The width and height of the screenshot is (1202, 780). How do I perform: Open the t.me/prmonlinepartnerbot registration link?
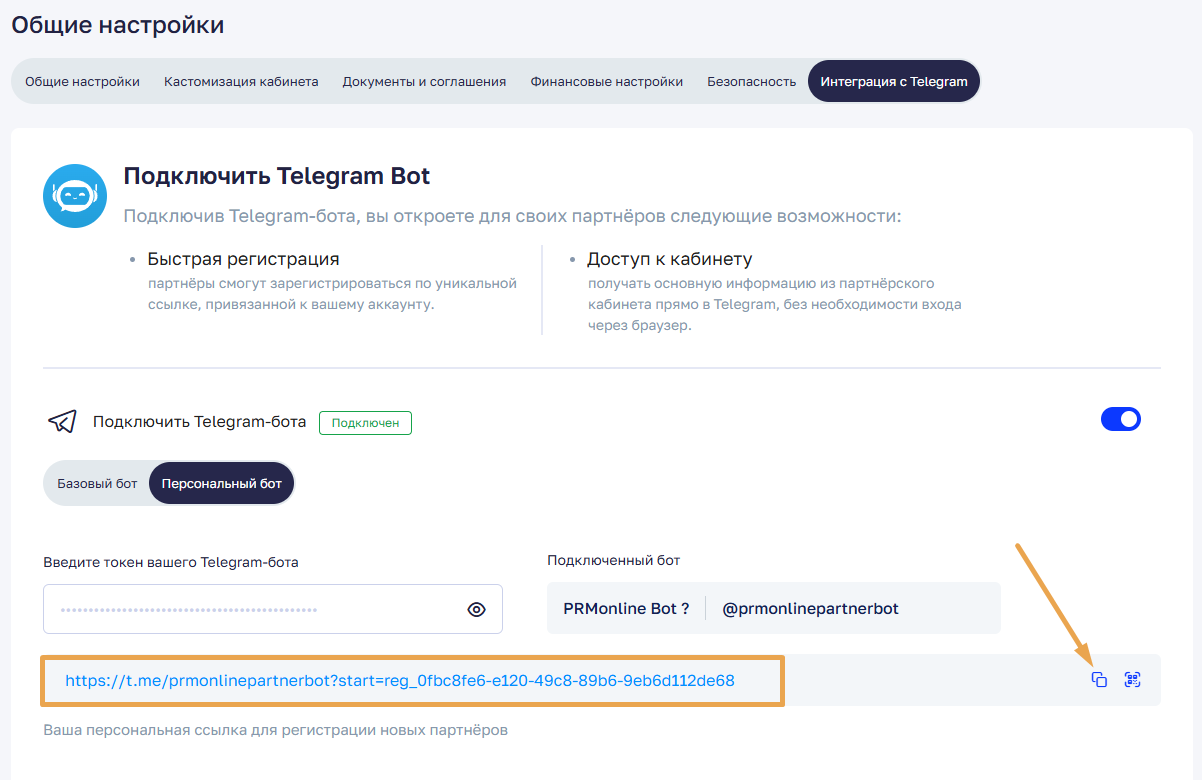coord(399,681)
